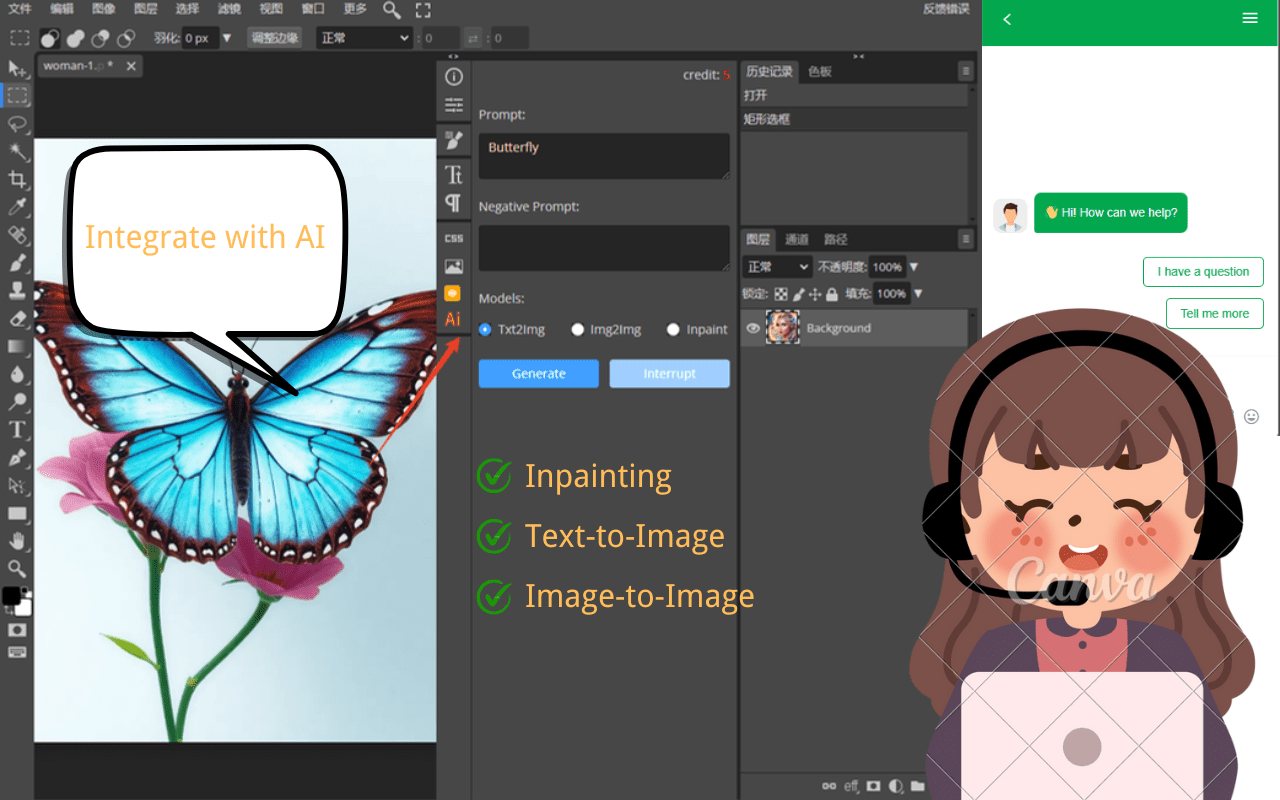The image size is (1280, 800).
Task: Open the 滤镜 (Filter) menu
Action: point(229,9)
